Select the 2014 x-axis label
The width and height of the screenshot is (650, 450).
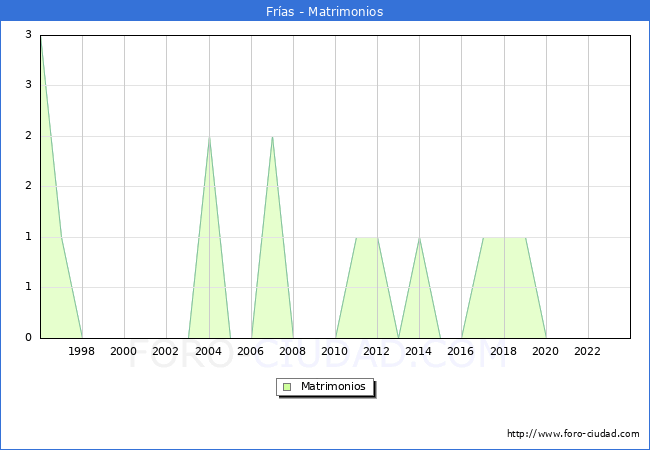(x=419, y=351)
